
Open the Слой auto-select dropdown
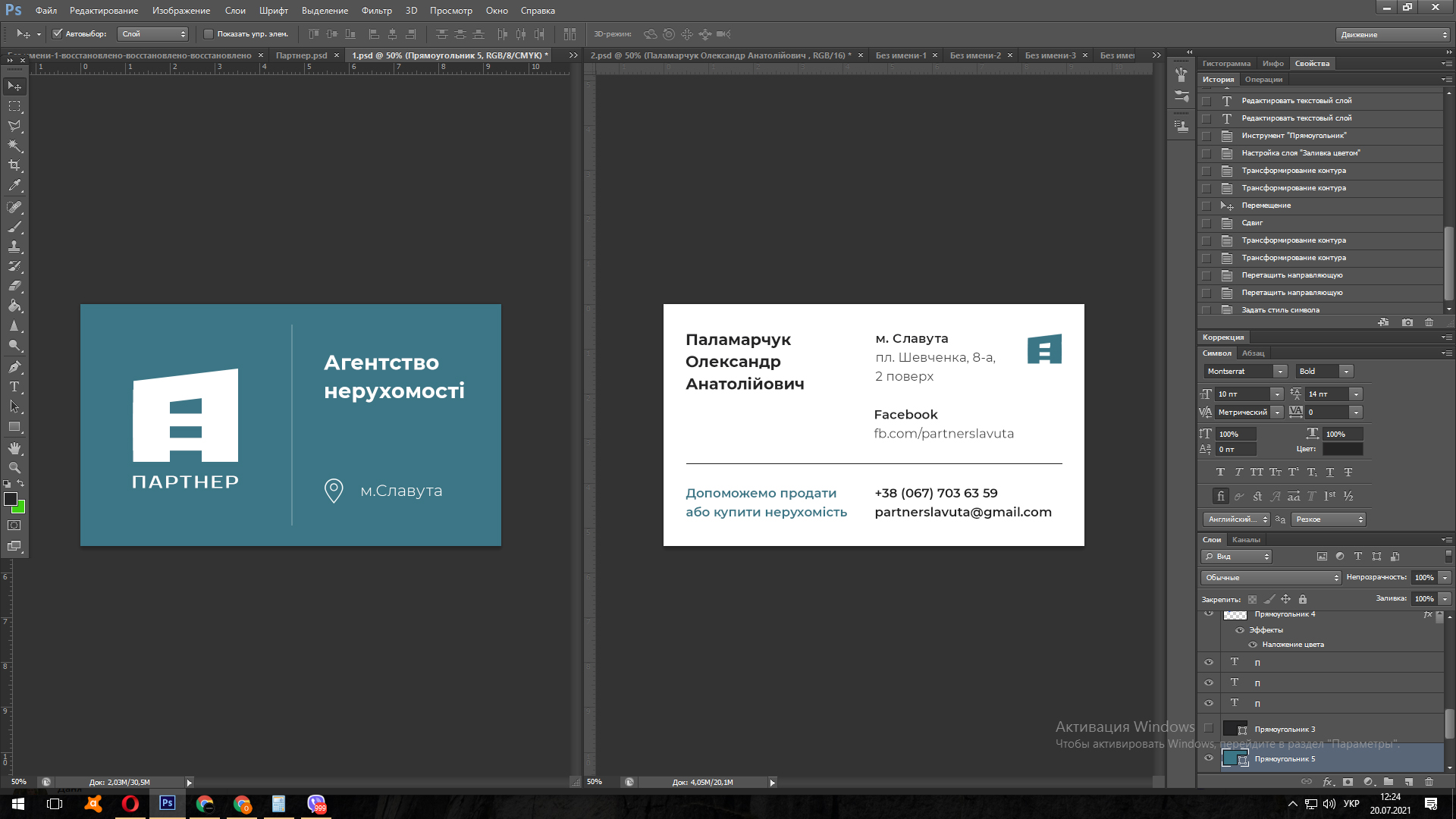tap(153, 33)
